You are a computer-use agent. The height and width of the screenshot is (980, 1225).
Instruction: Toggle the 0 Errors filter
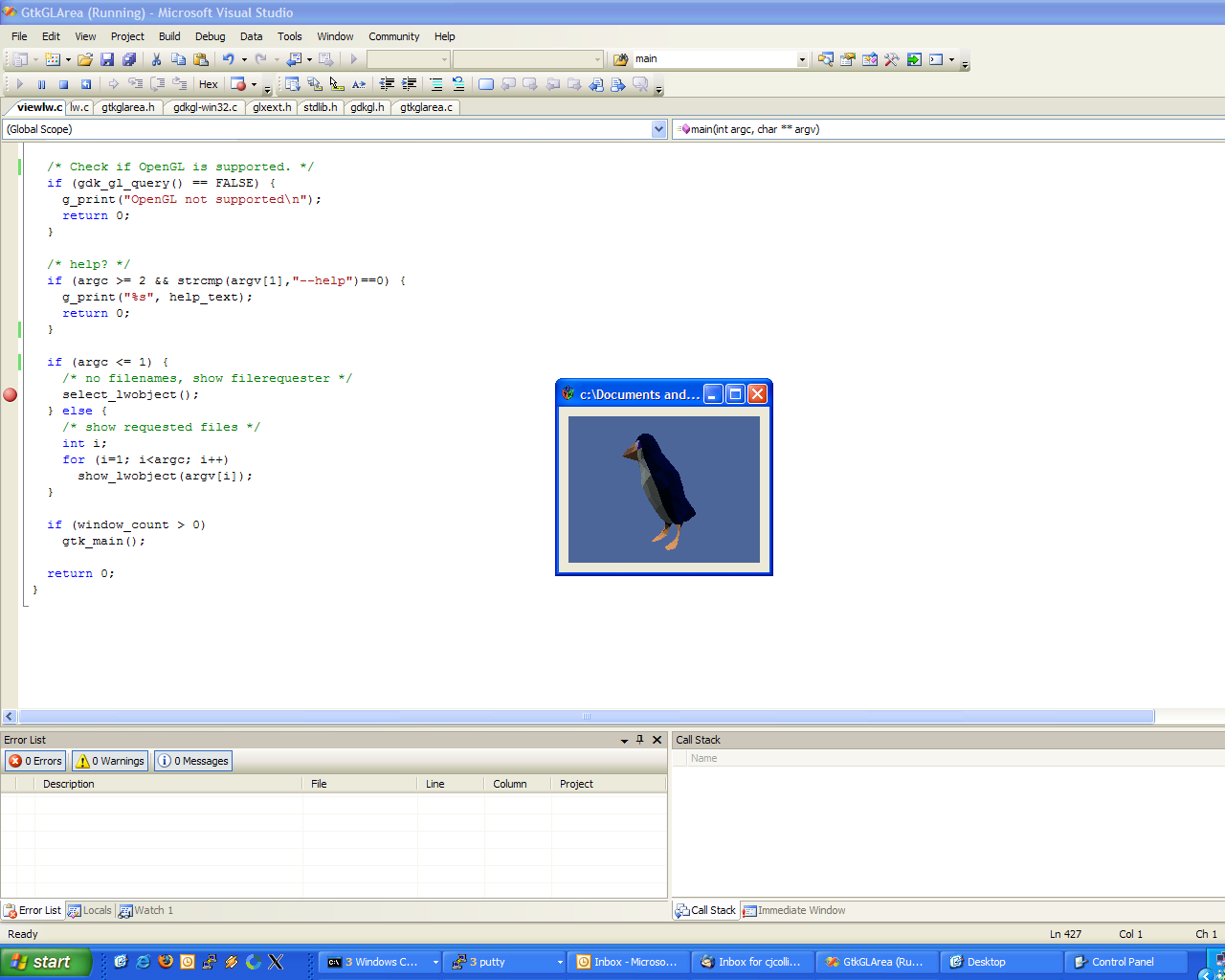click(35, 761)
